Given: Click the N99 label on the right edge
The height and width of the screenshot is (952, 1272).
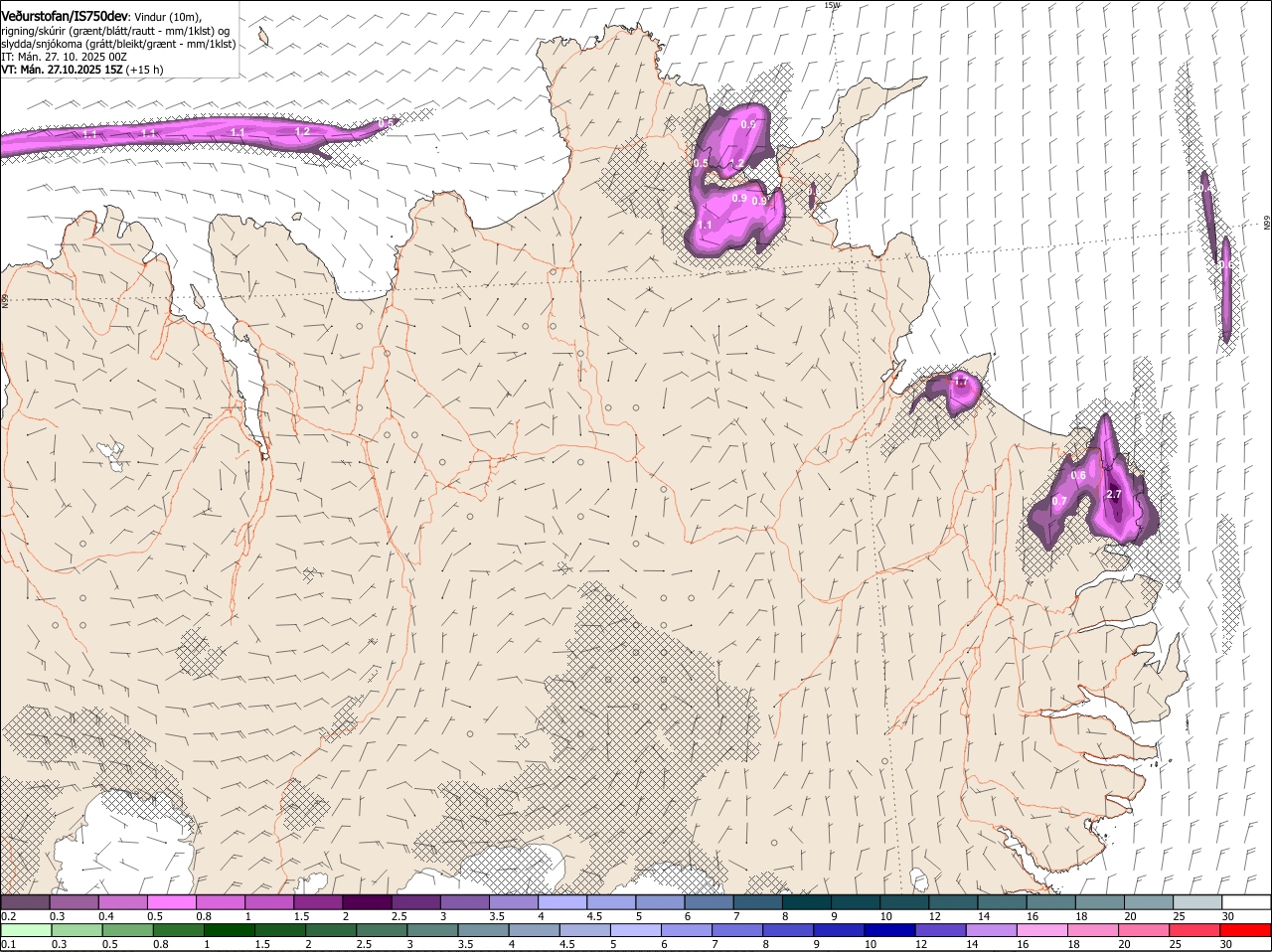Looking at the screenshot, I should tap(1267, 224).
